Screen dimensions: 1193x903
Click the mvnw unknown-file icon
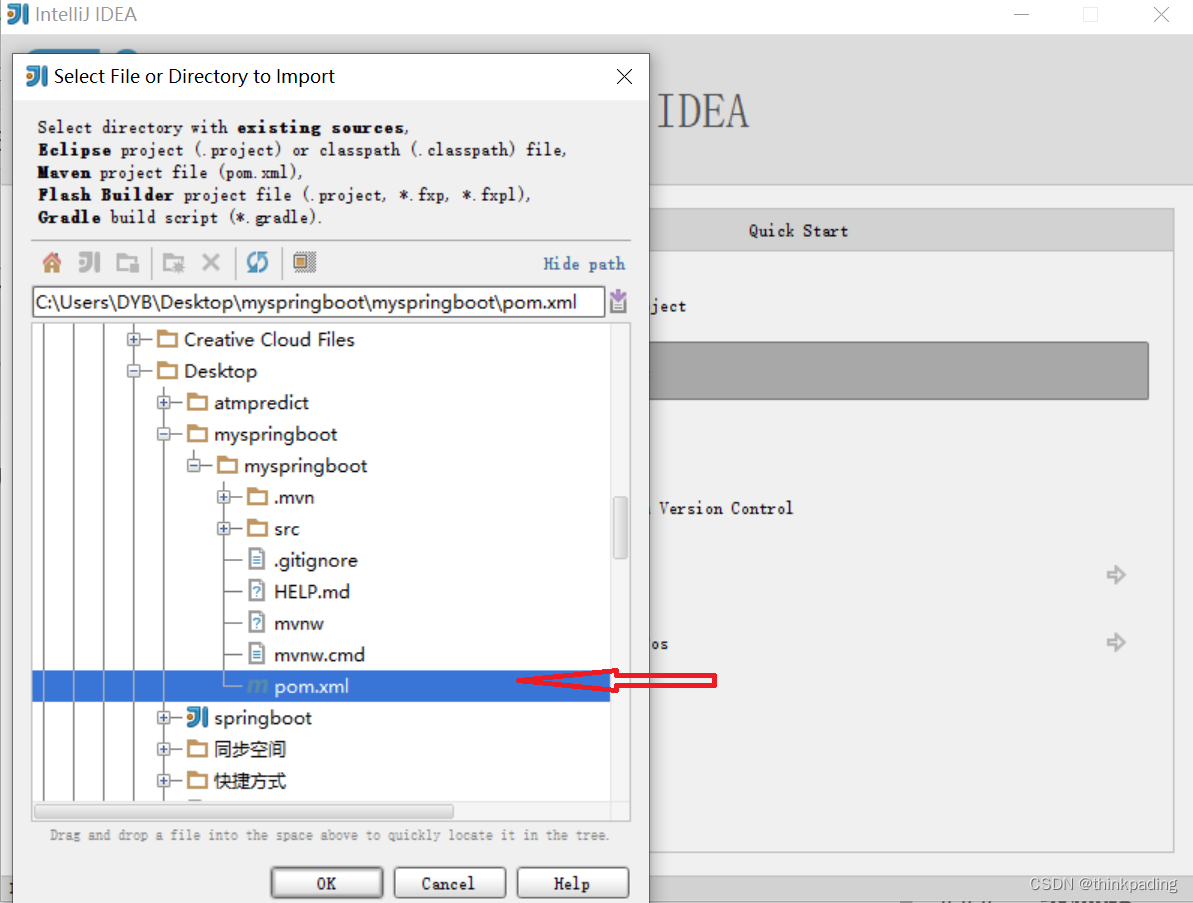coord(257,624)
